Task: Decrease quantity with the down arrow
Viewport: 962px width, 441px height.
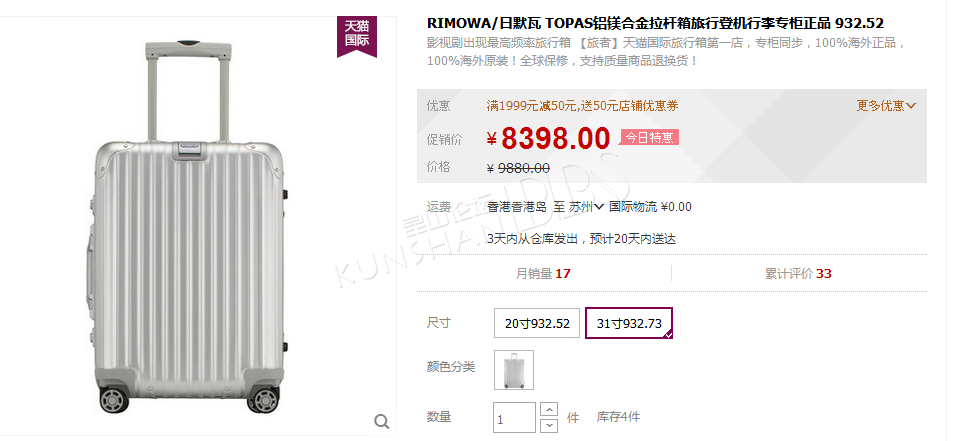Action: point(548,425)
